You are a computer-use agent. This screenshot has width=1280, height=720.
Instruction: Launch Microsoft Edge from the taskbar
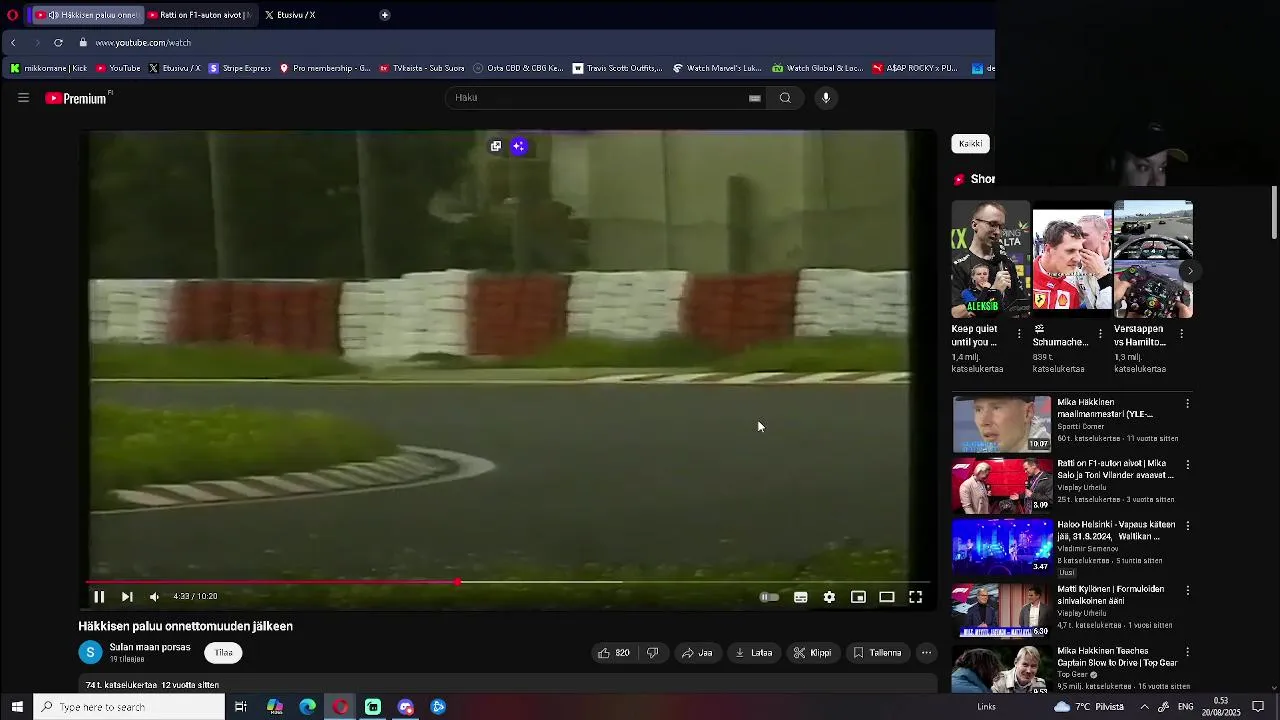pos(308,707)
